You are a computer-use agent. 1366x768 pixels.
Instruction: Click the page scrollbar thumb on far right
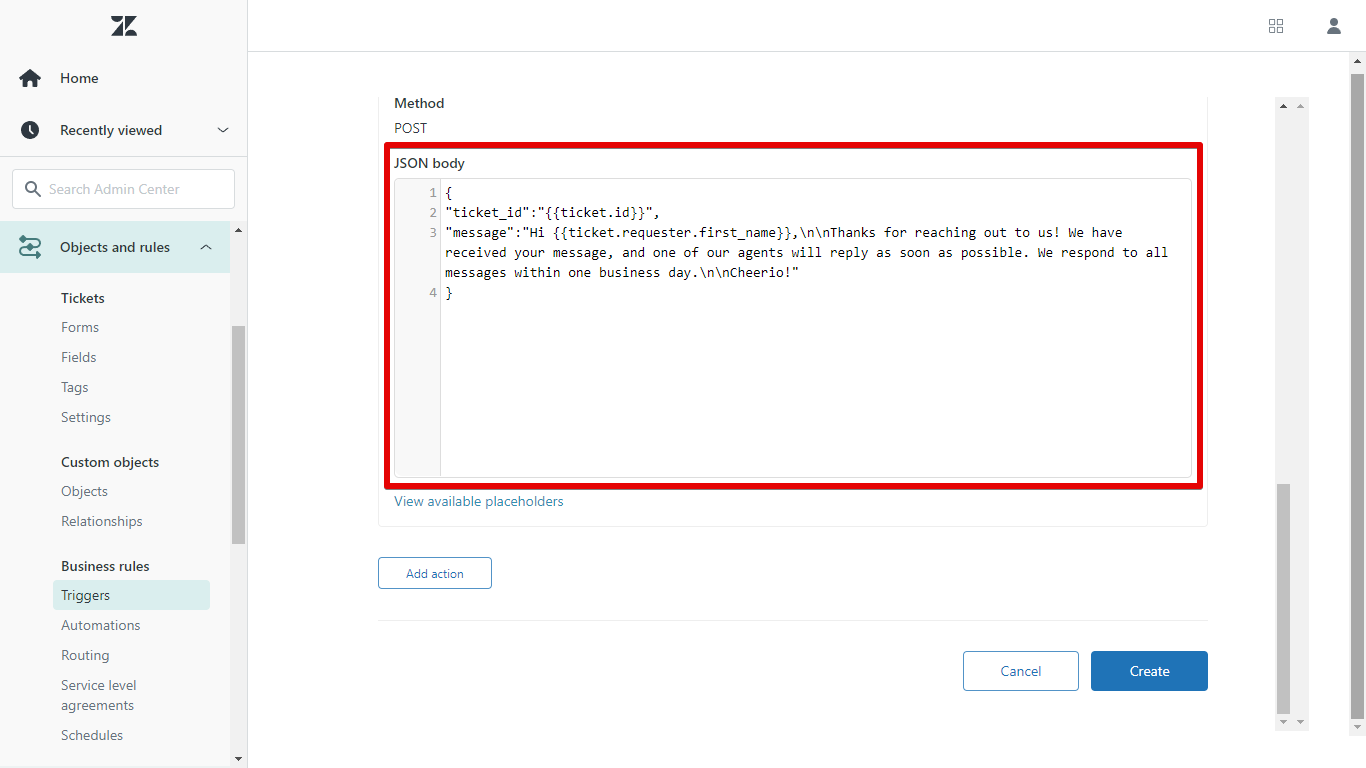pyautogui.click(x=1358, y=396)
